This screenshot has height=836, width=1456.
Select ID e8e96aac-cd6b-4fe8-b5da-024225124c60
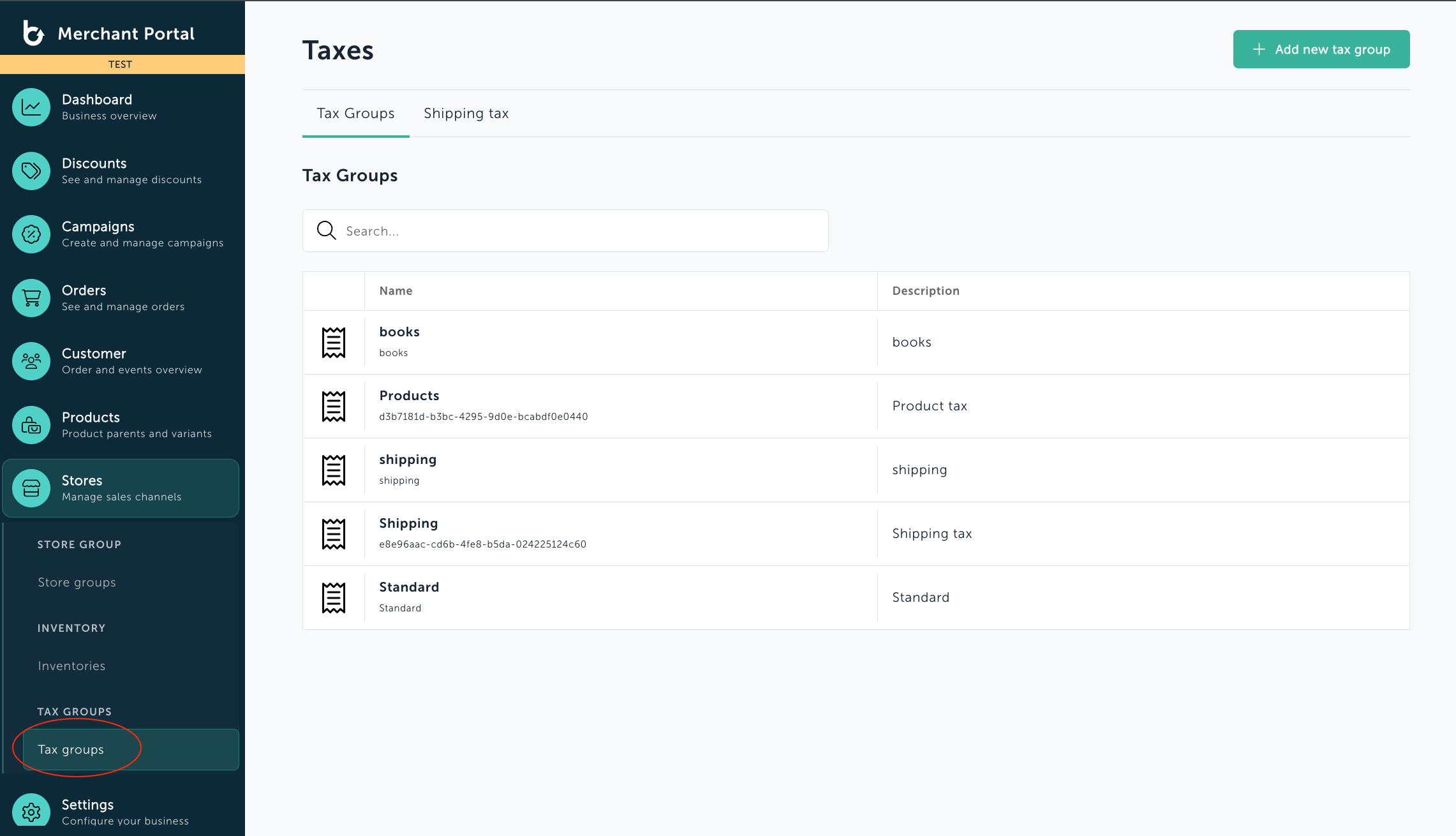click(x=482, y=544)
